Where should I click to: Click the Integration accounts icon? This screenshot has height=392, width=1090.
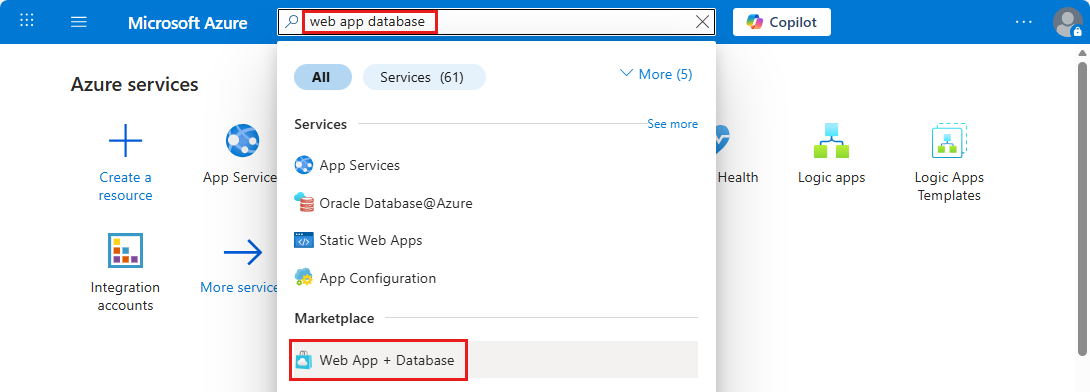(126, 250)
